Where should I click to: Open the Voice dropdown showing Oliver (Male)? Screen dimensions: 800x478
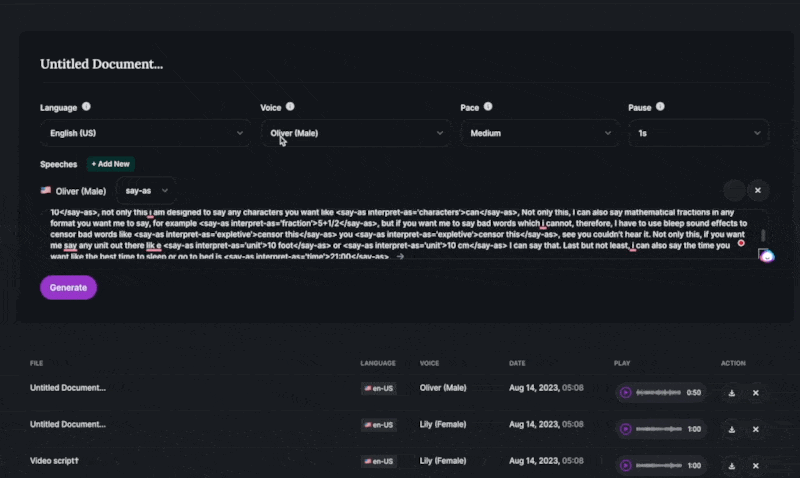pos(354,132)
